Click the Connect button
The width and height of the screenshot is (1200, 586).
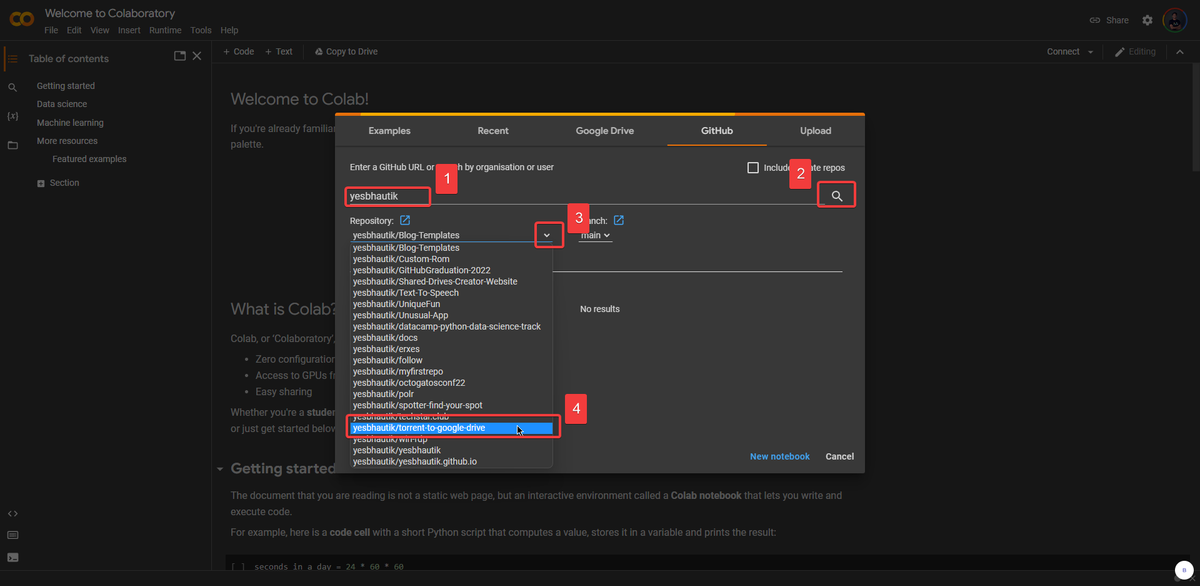(1063, 52)
